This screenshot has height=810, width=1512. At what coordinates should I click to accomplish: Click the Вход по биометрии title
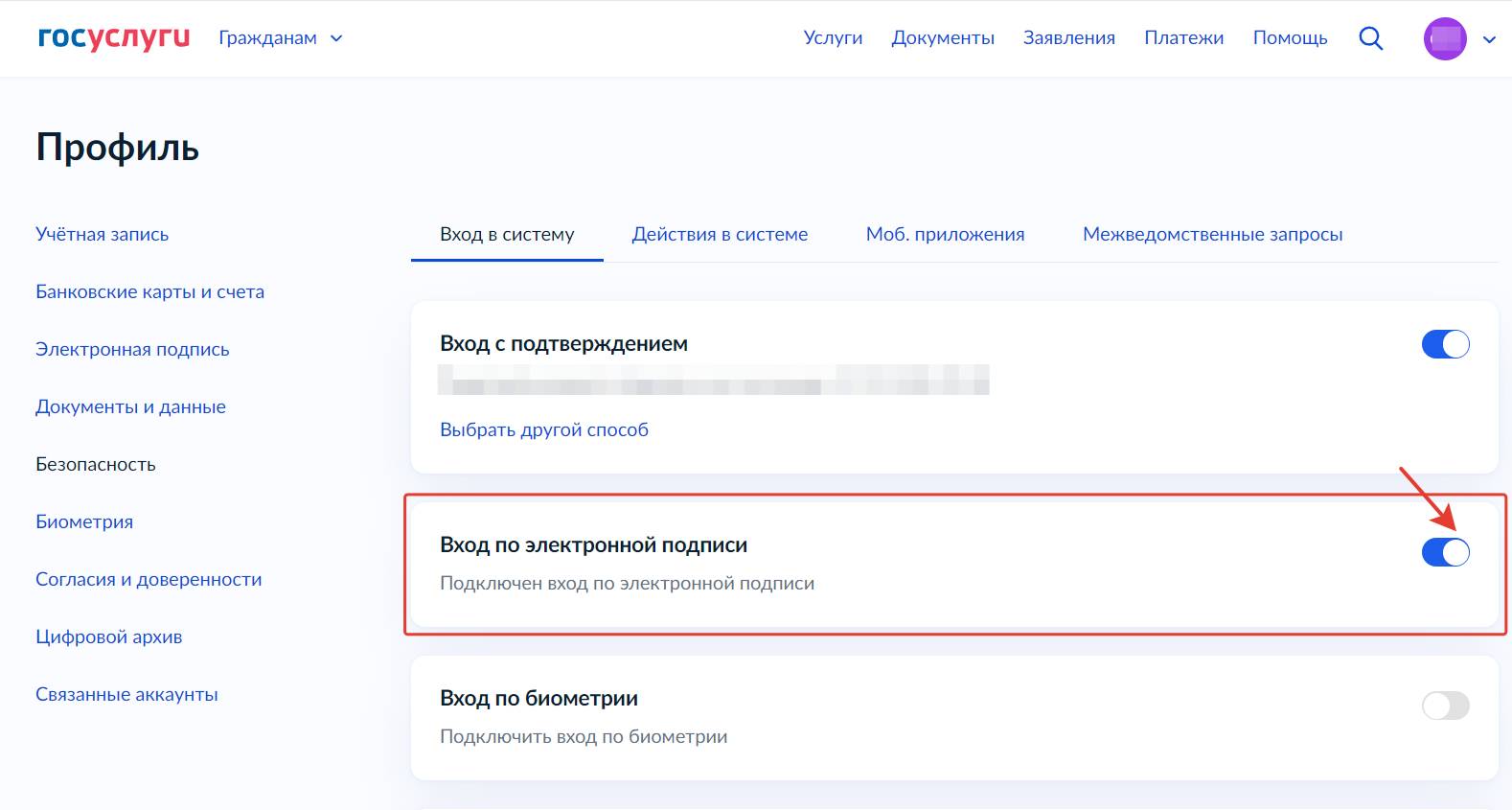538,698
